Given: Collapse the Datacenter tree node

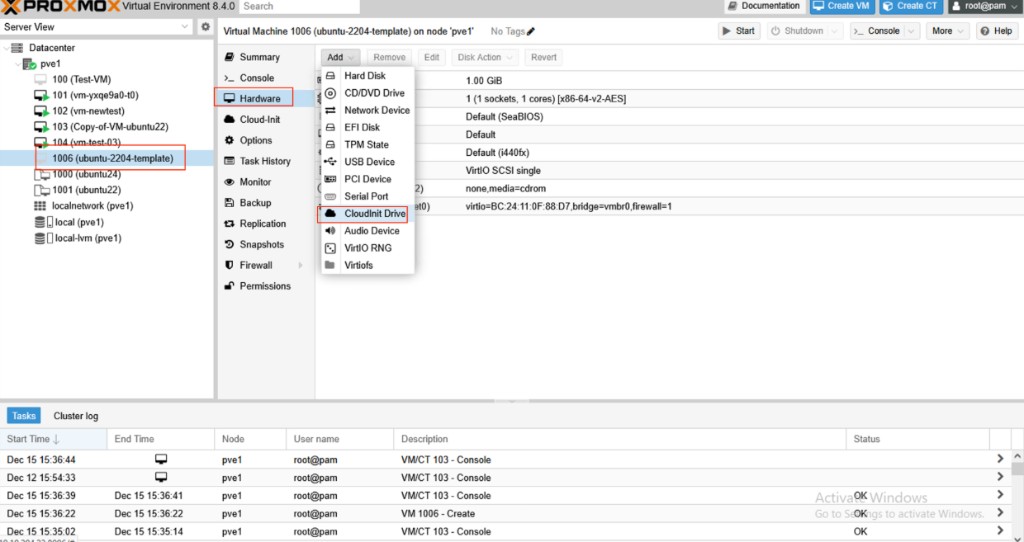Looking at the screenshot, I should pos(7,48).
